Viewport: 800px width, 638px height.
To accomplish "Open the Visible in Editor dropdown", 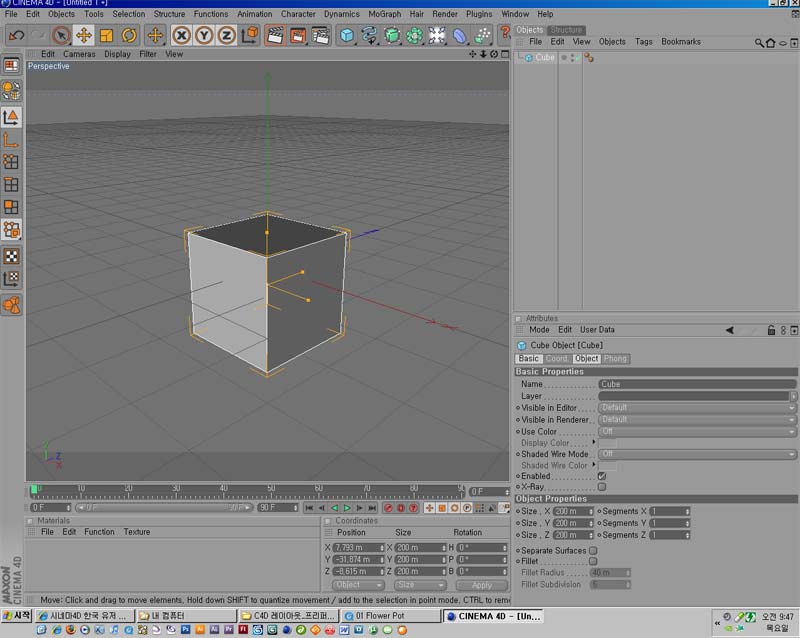I will (x=697, y=408).
